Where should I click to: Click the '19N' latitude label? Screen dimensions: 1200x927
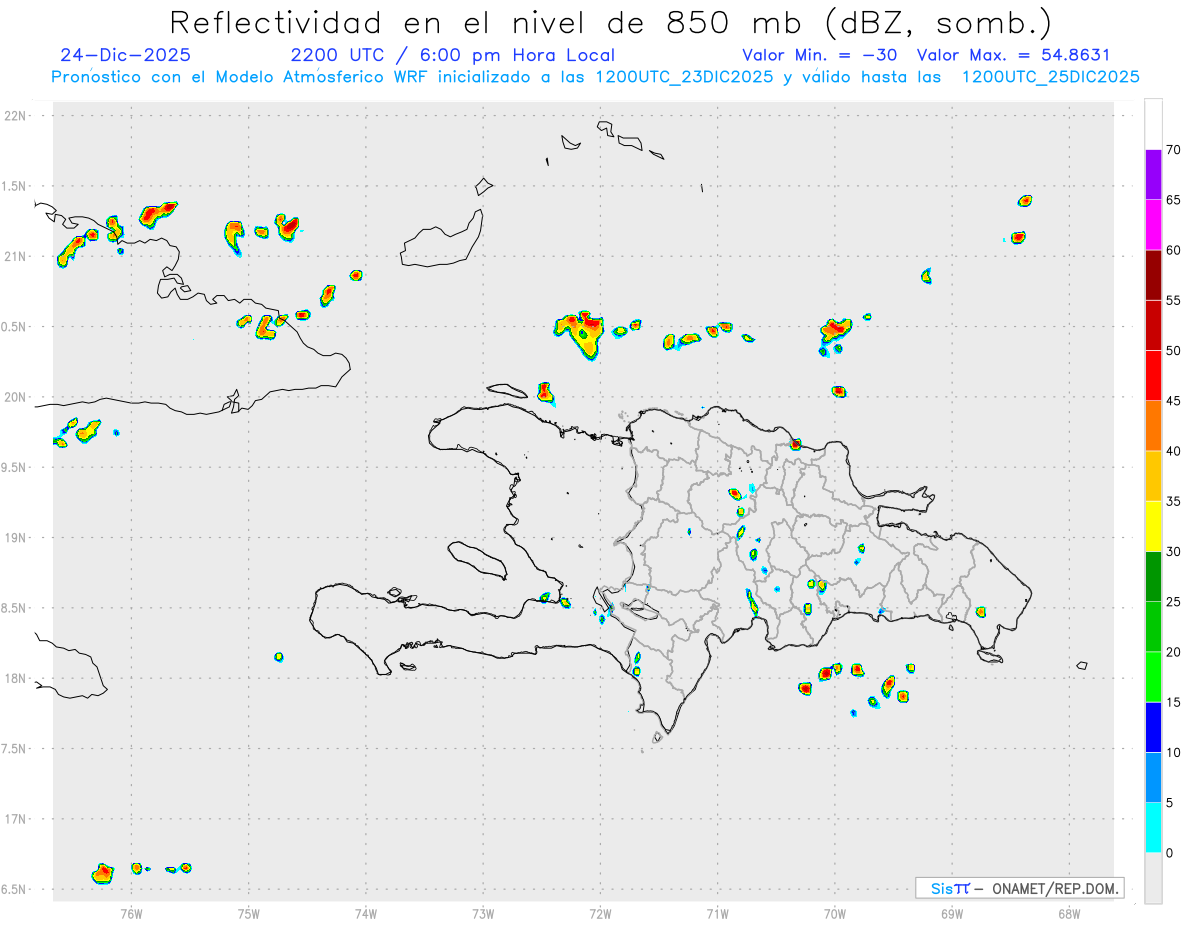pos(17,538)
